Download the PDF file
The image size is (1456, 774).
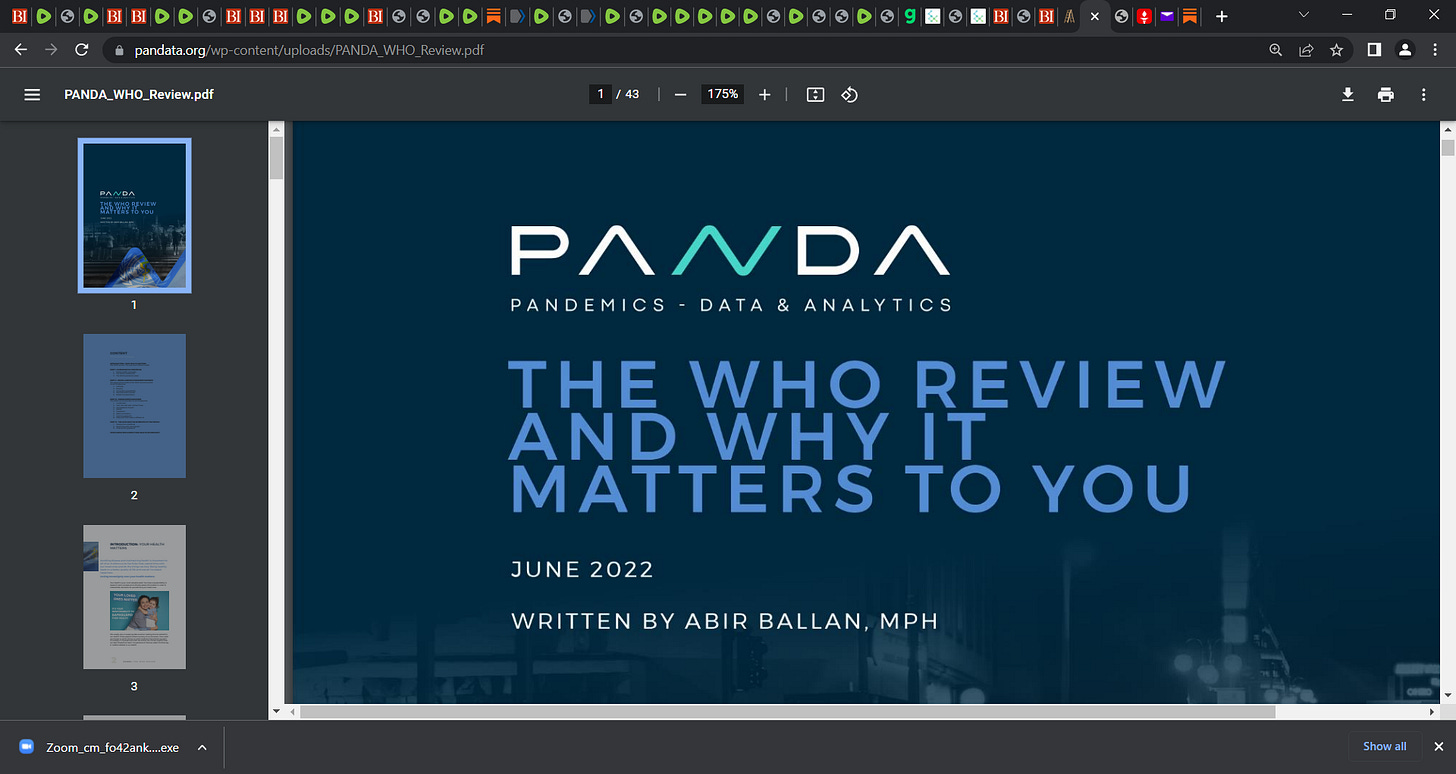[x=1348, y=94]
